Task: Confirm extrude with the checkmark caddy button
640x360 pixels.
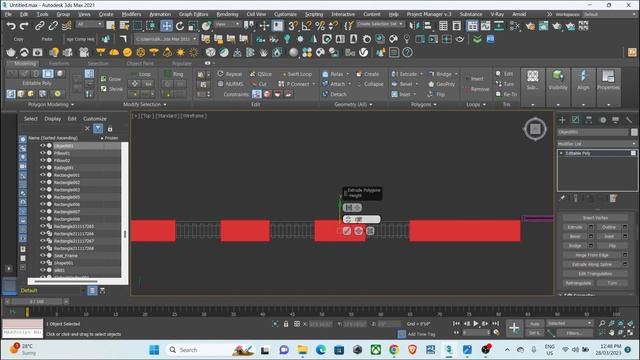Action: point(347,231)
